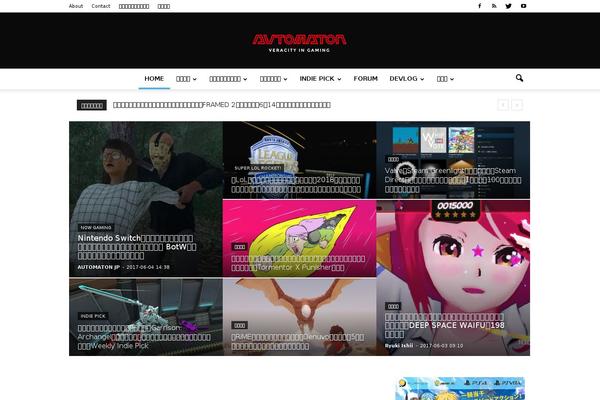
Task: Open the Facebook page icon
Action: coord(479,6)
